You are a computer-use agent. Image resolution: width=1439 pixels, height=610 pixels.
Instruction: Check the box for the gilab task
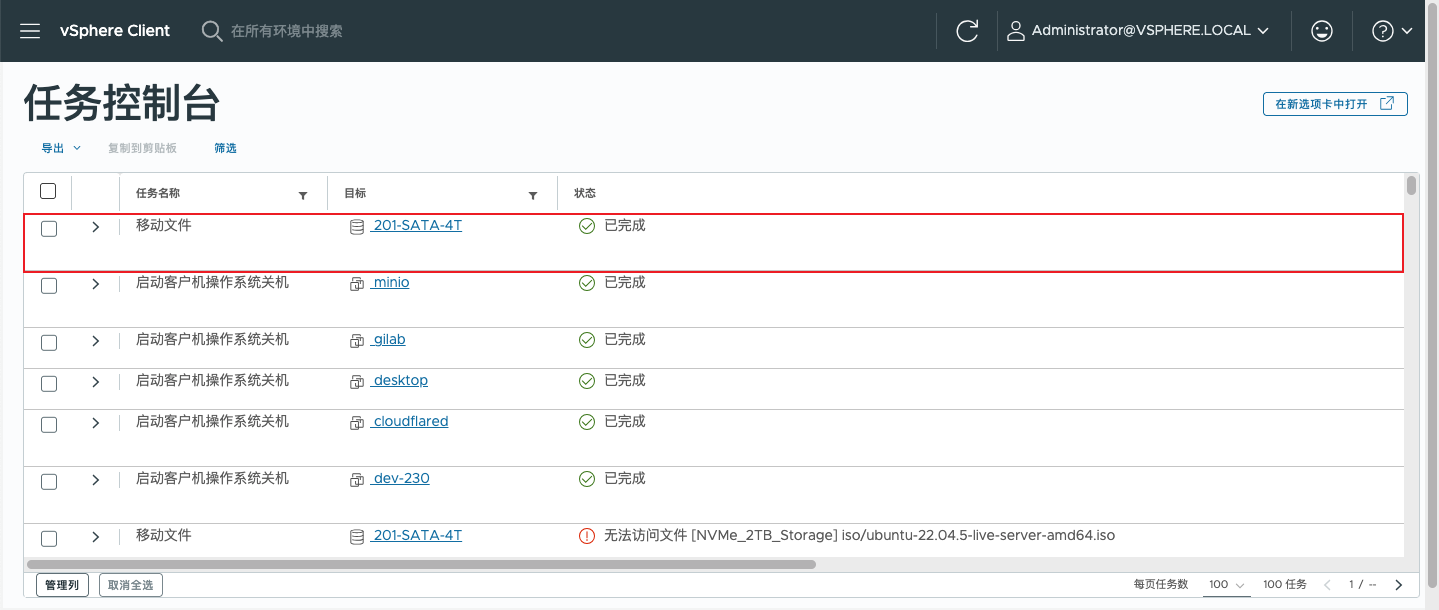point(49,343)
